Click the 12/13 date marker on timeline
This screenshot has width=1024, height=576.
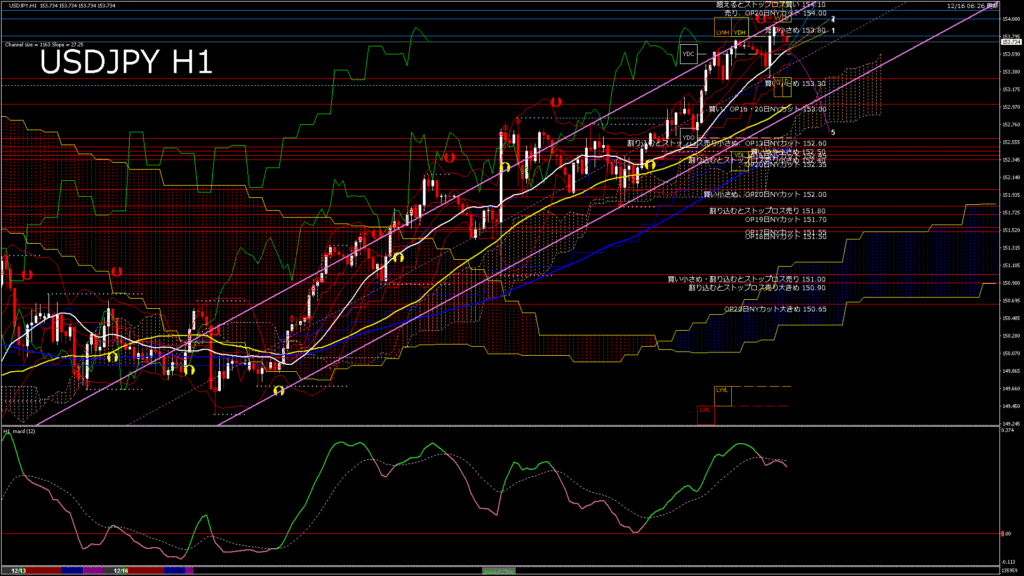[x=18, y=569]
